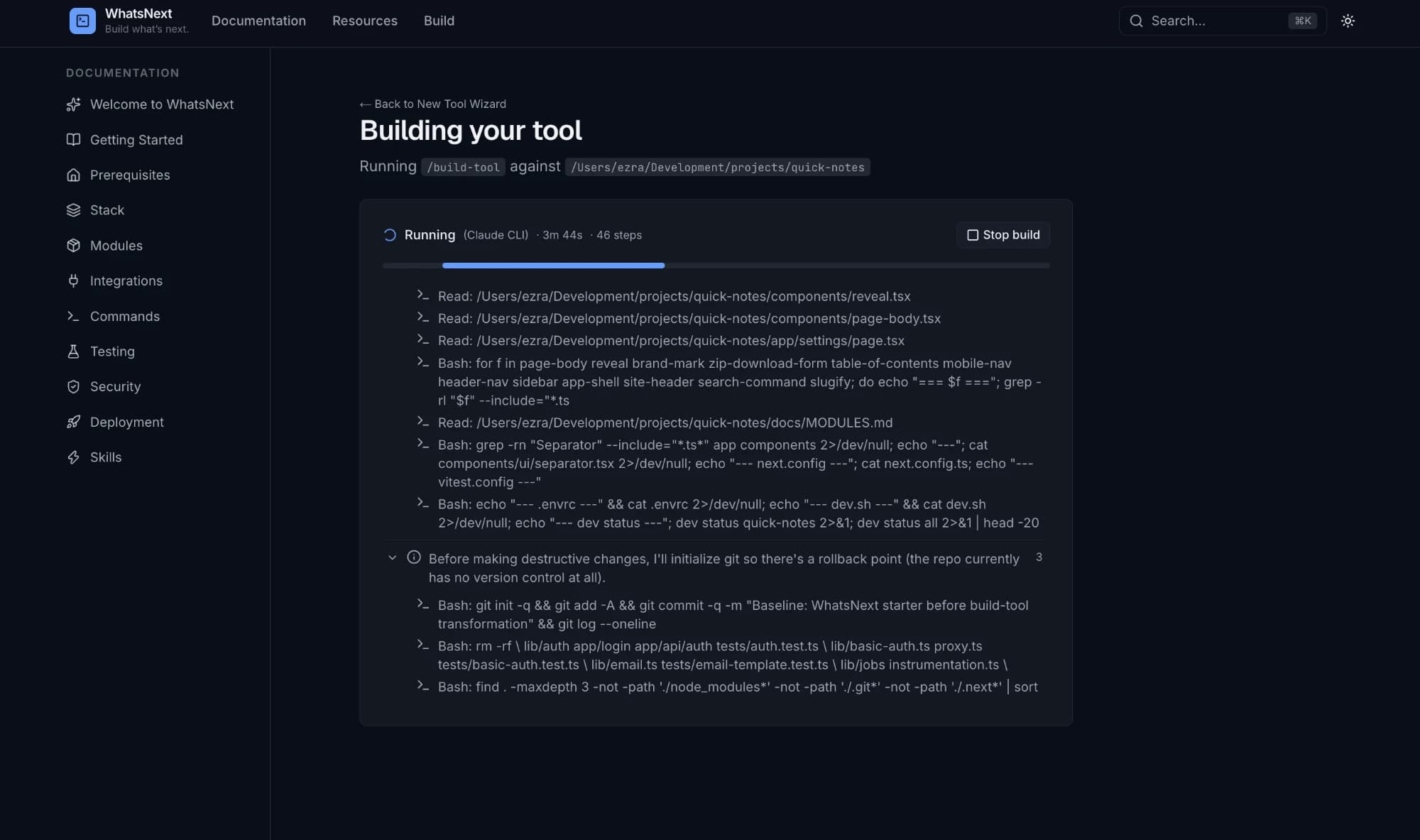
Task: Open the Resources nav menu
Action: [365, 21]
